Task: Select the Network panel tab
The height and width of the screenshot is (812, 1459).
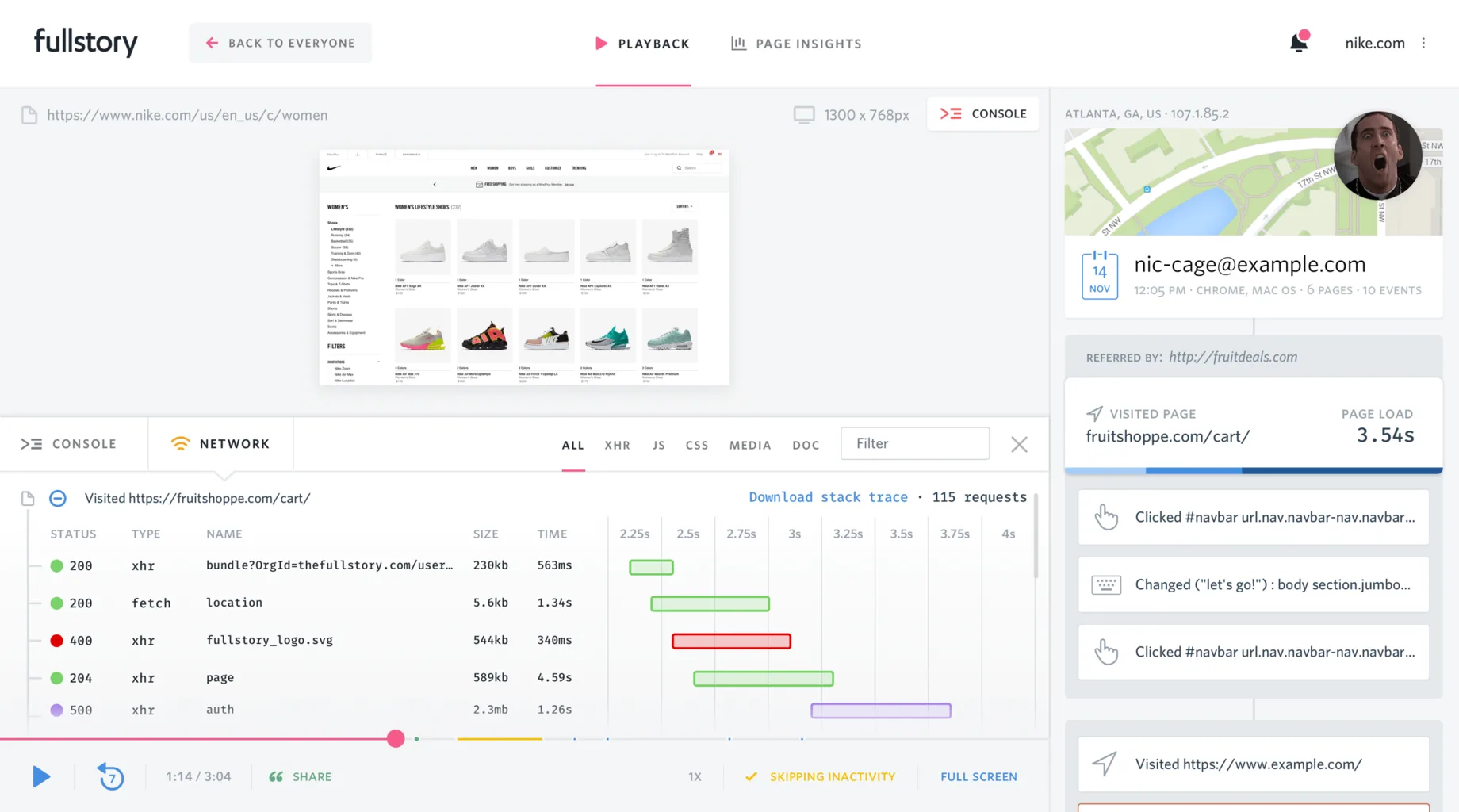Action: point(220,444)
